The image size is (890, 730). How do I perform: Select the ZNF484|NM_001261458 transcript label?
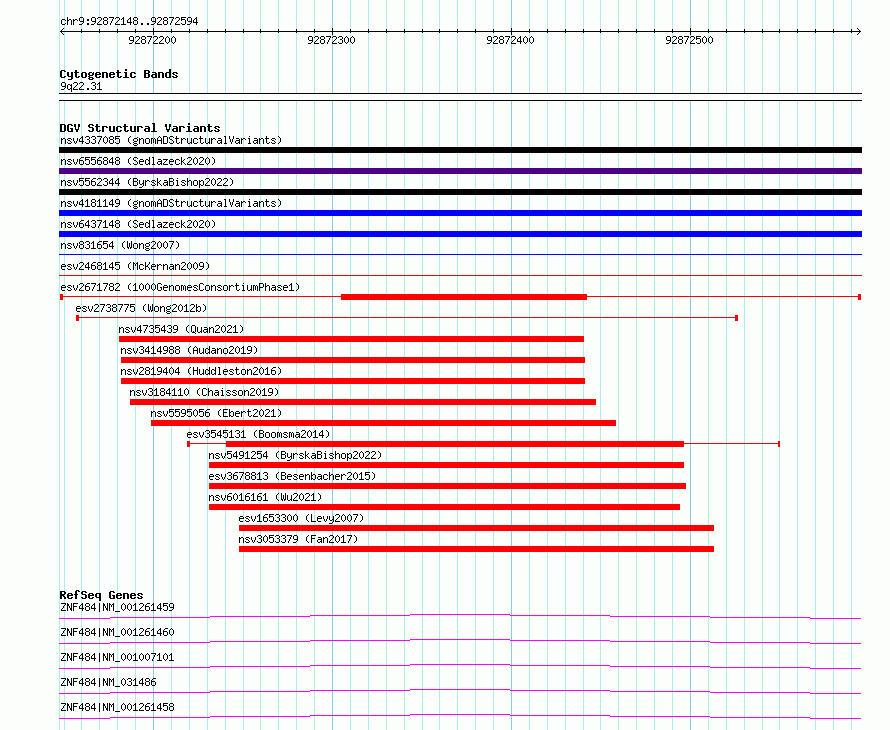(117, 707)
